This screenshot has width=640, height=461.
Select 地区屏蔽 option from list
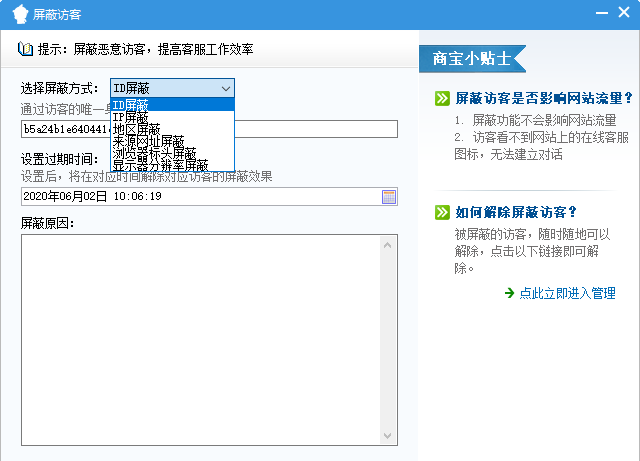pyautogui.click(x=172, y=129)
